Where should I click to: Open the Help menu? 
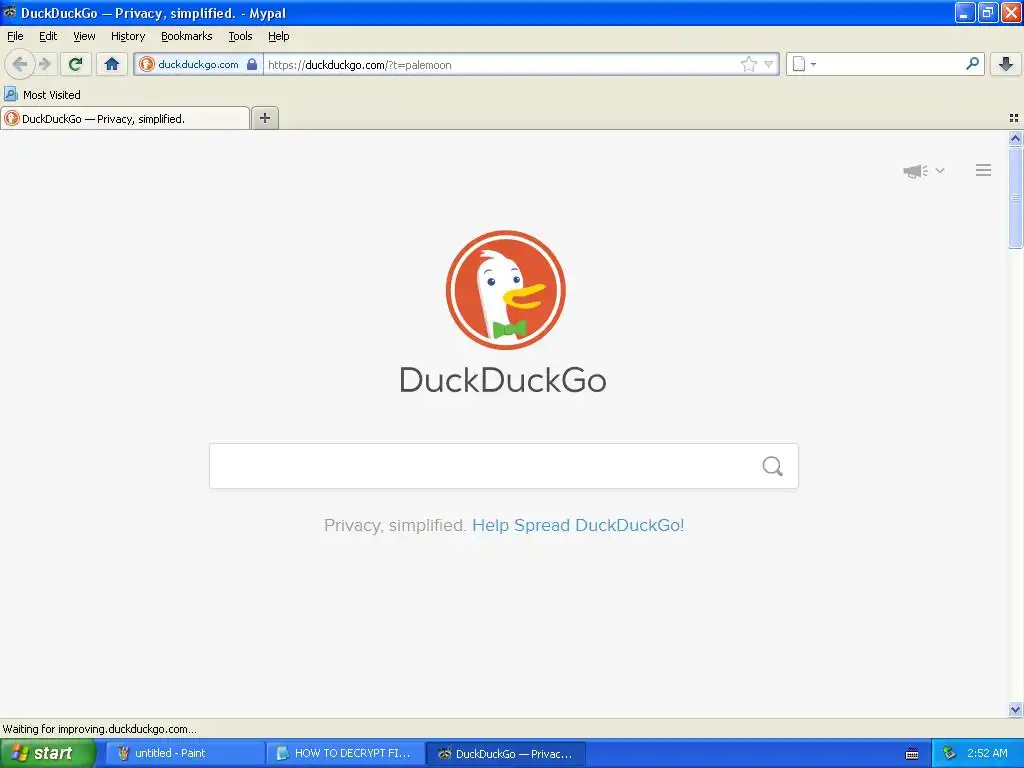point(278,36)
